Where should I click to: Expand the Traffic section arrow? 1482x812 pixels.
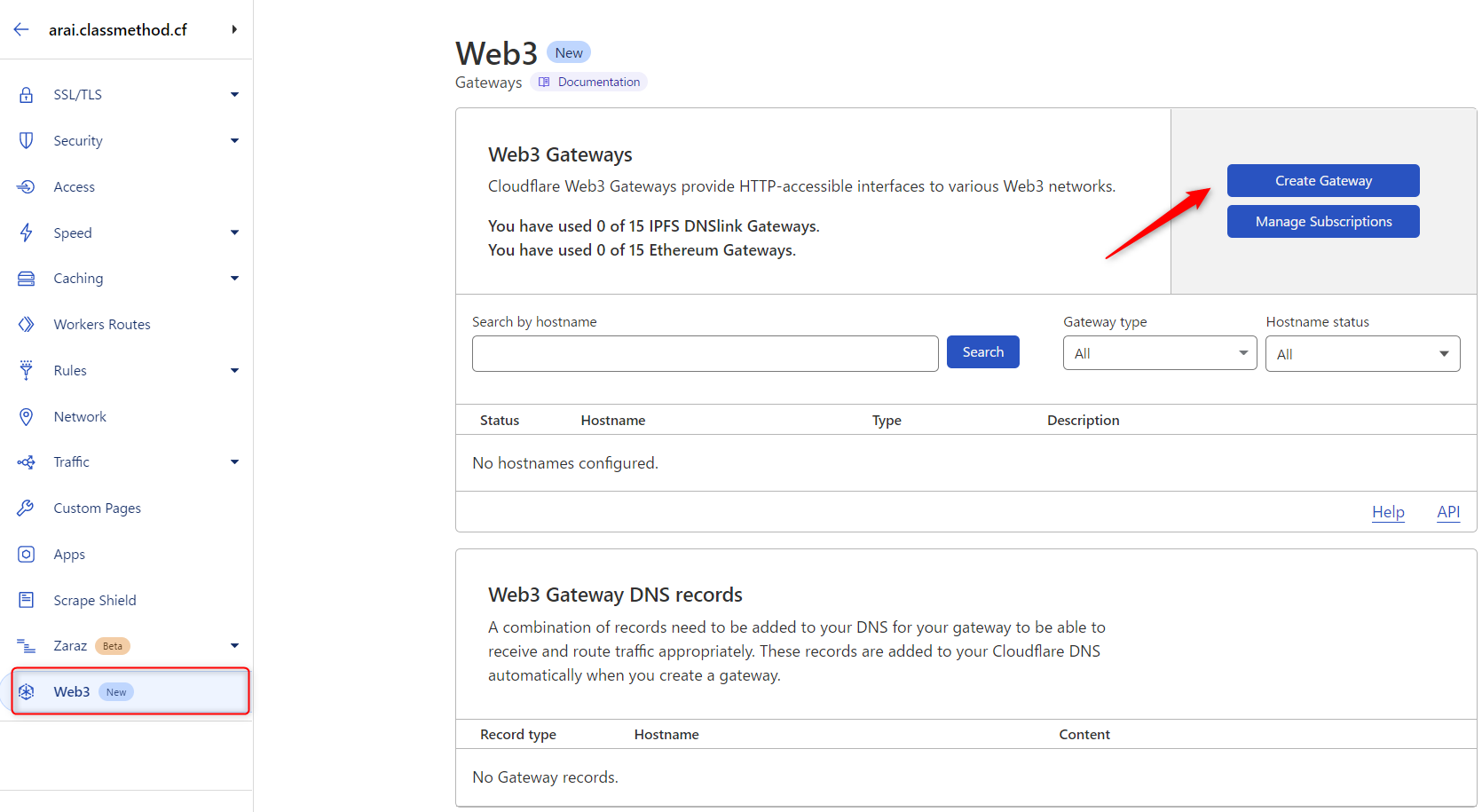234,462
